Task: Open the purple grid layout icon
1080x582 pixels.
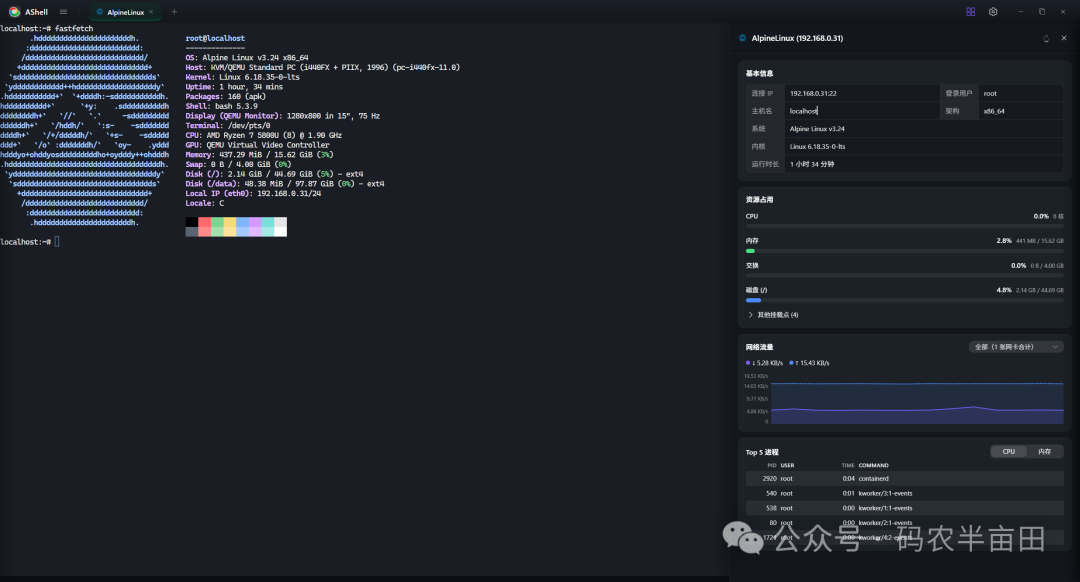Action: [970, 12]
